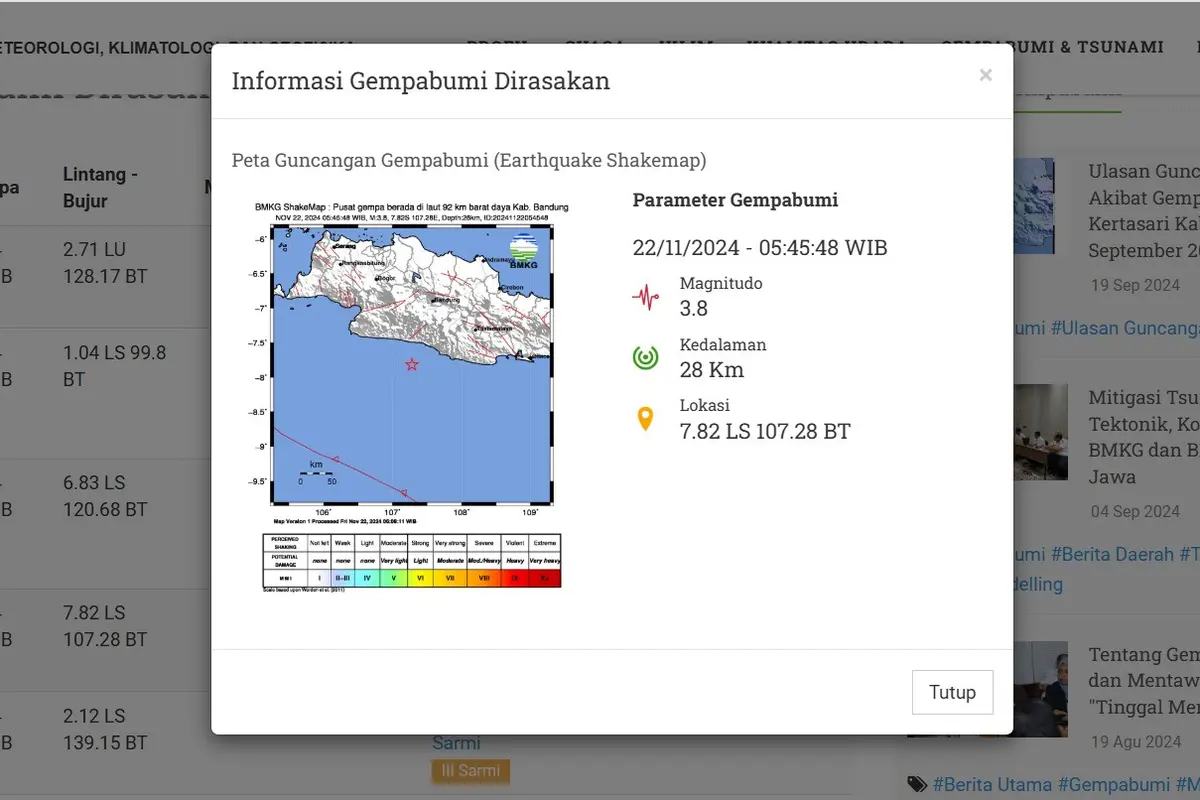Open the Ulasan Guncangan news article

coord(1144,211)
